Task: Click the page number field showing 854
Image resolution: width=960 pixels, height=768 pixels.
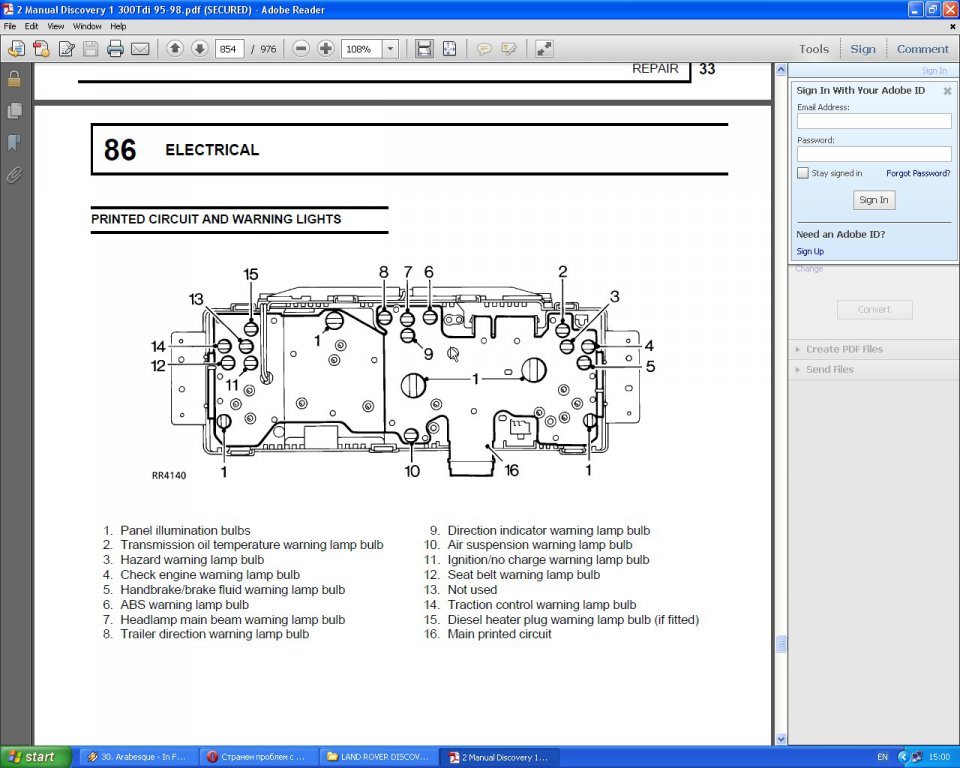Action: click(230, 49)
